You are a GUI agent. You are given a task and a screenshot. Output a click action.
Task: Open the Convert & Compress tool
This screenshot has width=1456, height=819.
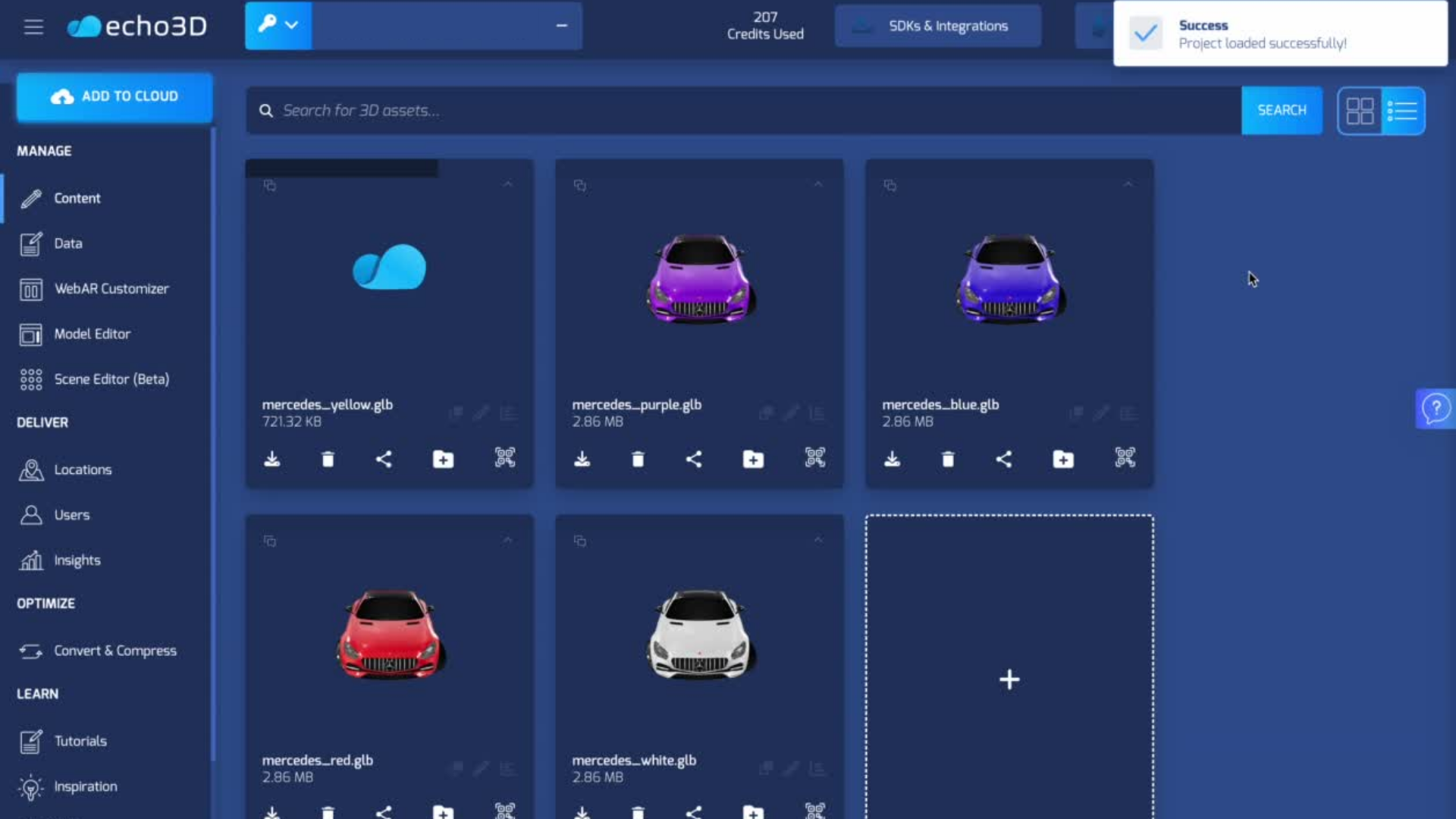click(x=115, y=650)
